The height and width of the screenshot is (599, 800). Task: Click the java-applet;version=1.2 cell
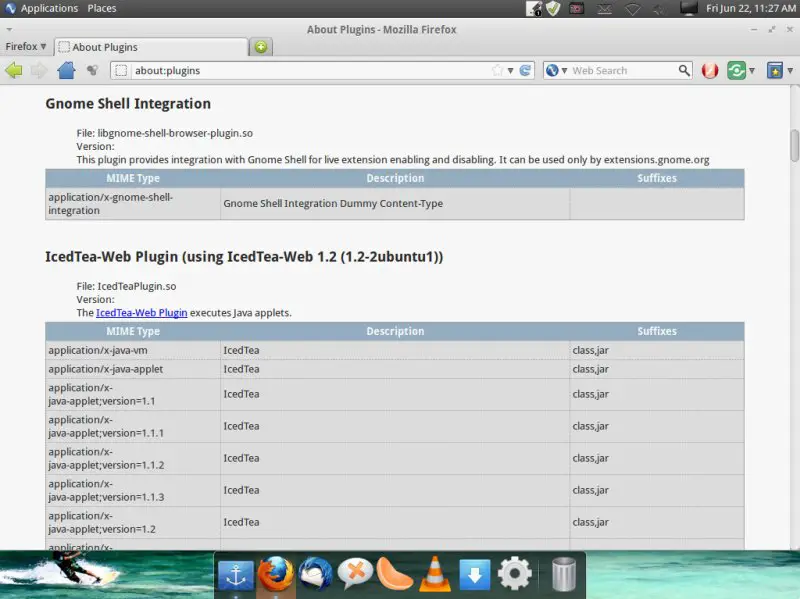point(133,522)
